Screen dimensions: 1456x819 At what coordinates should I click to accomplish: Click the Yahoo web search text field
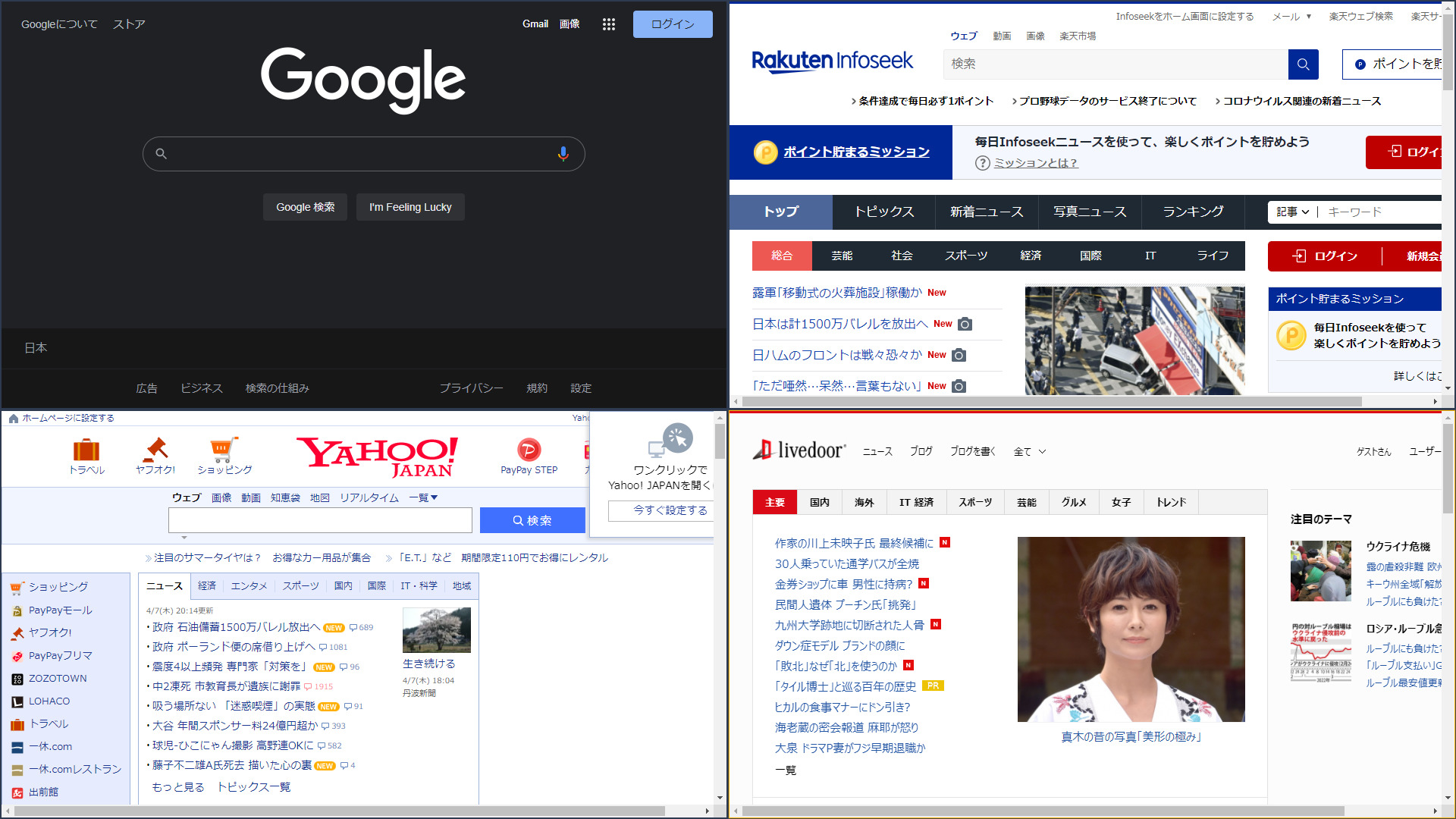[x=320, y=521]
